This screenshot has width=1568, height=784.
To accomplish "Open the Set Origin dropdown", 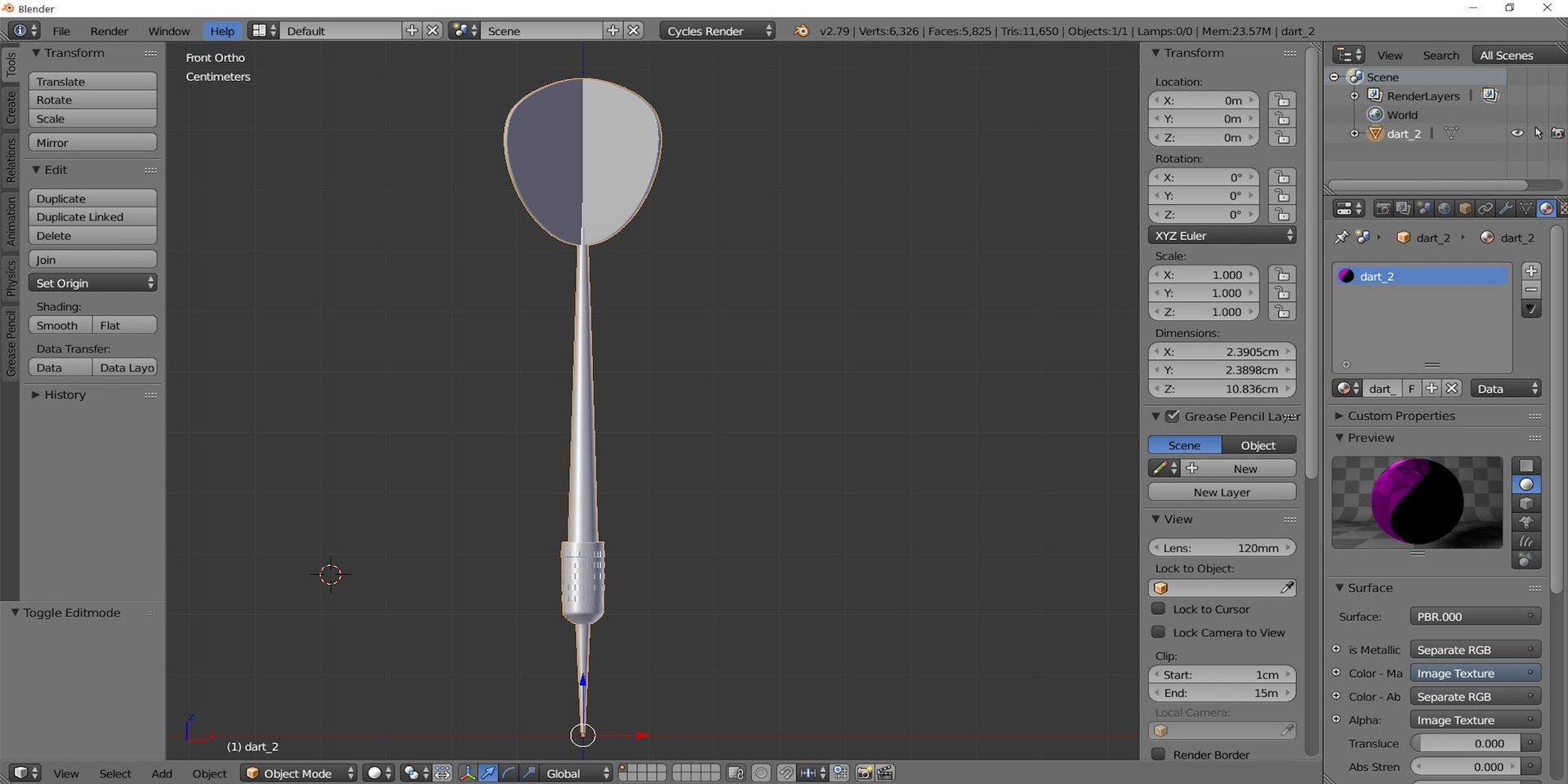I will (x=92, y=283).
